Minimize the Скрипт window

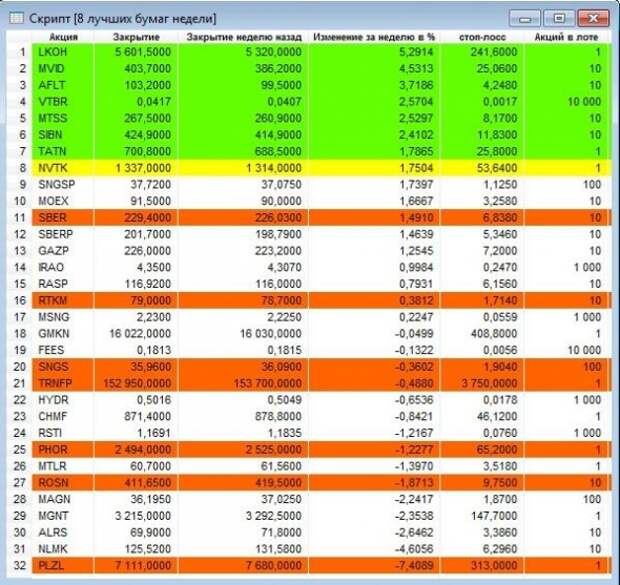[525, 19]
